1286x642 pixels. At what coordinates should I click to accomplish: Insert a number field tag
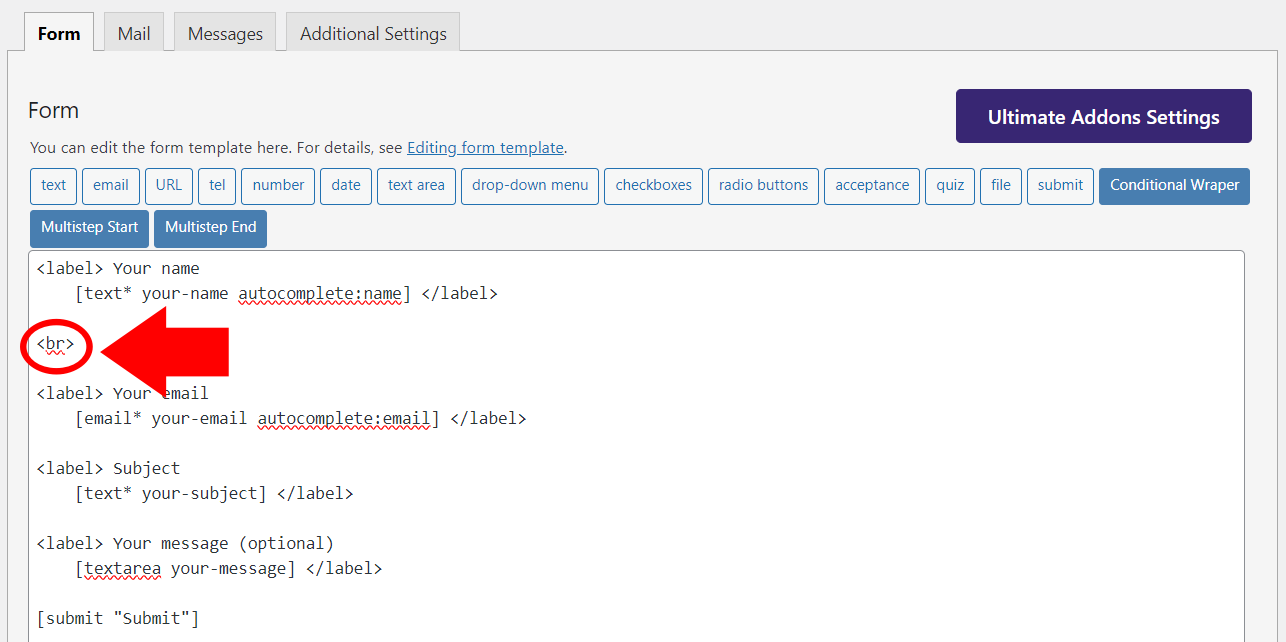click(278, 186)
